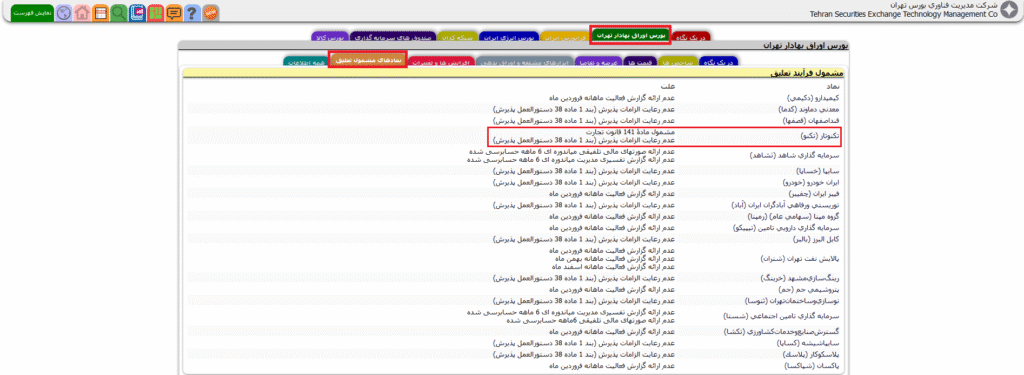This screenshot has height=375, width=1024.
Task: Open the blue chart report icon
Action: tap(137, 12)
